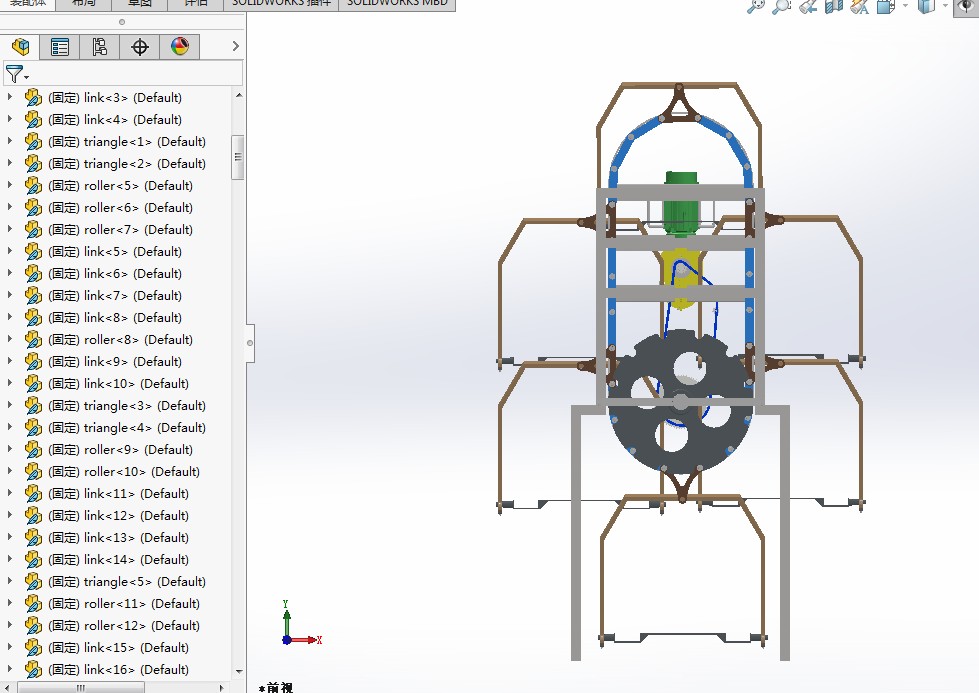Click the component icon of roller<11>
Viewport: 979px width, 693px height.
pyautogui.click(x=33, y=603)
